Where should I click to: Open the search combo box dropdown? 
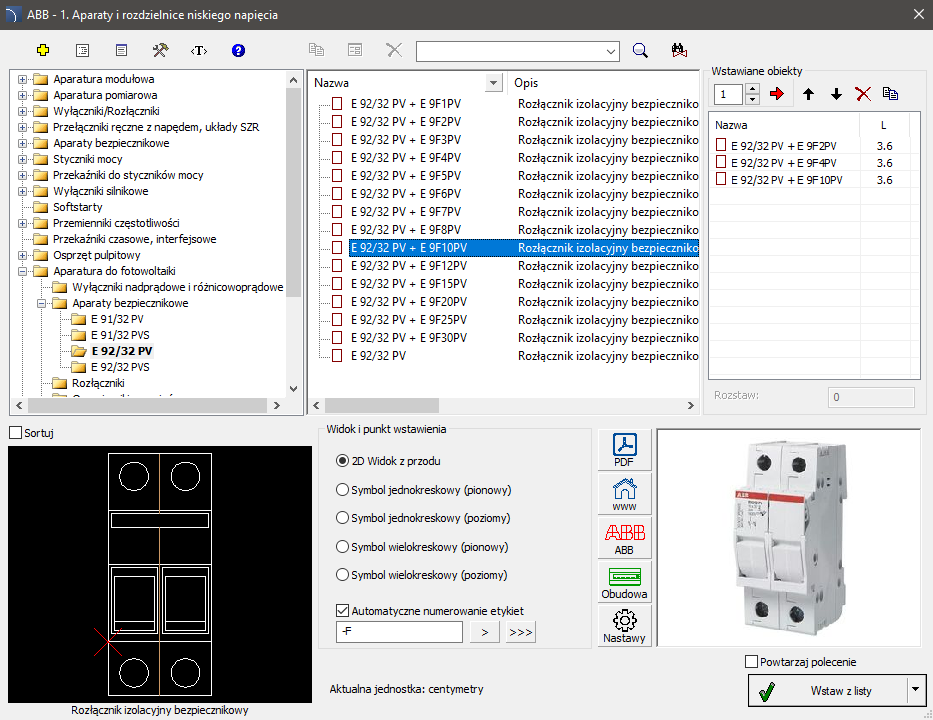click(x=611, y=50)
